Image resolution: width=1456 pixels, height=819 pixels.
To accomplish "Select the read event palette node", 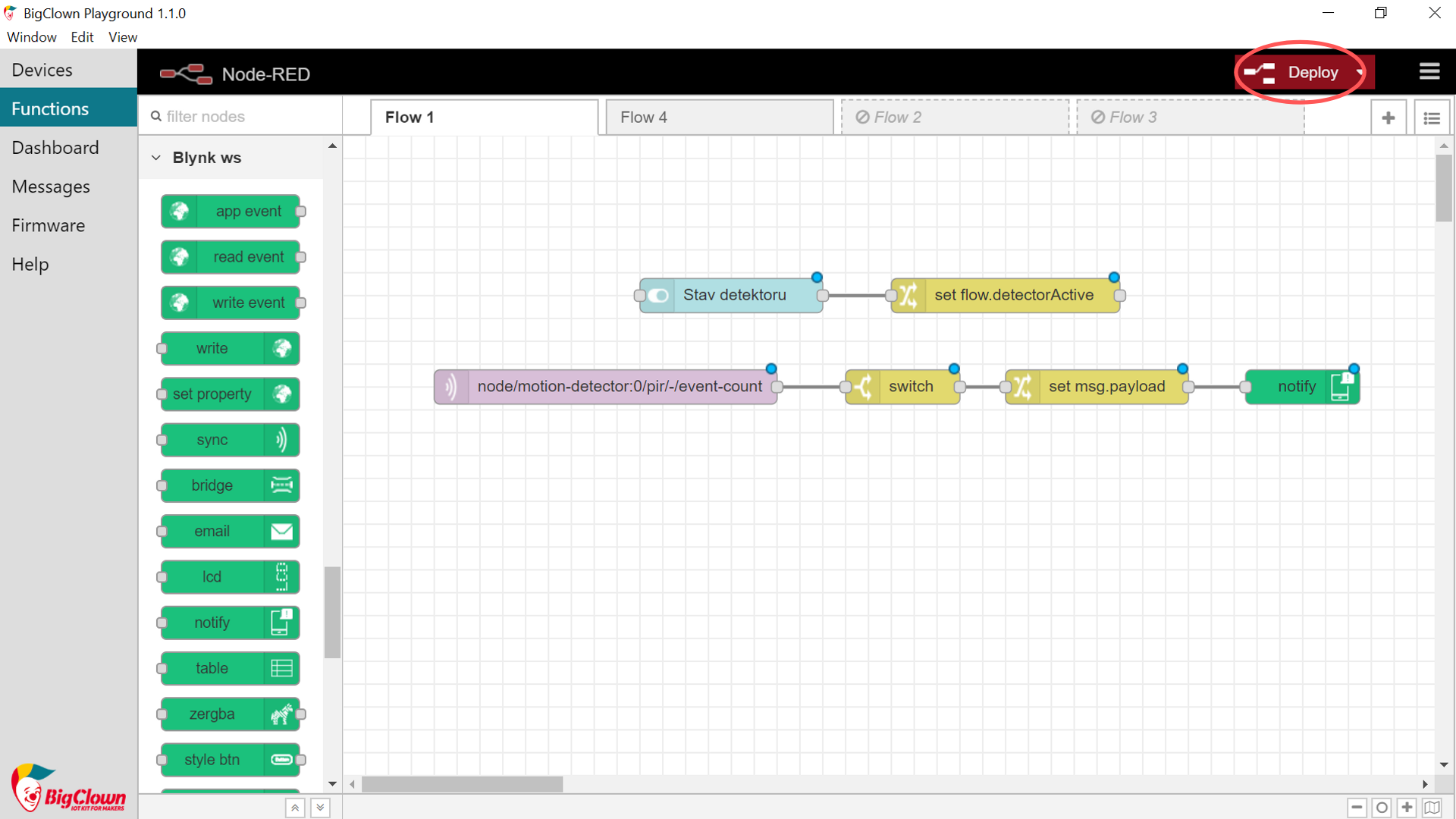I will pyautogui.click(x=230, y=257).
